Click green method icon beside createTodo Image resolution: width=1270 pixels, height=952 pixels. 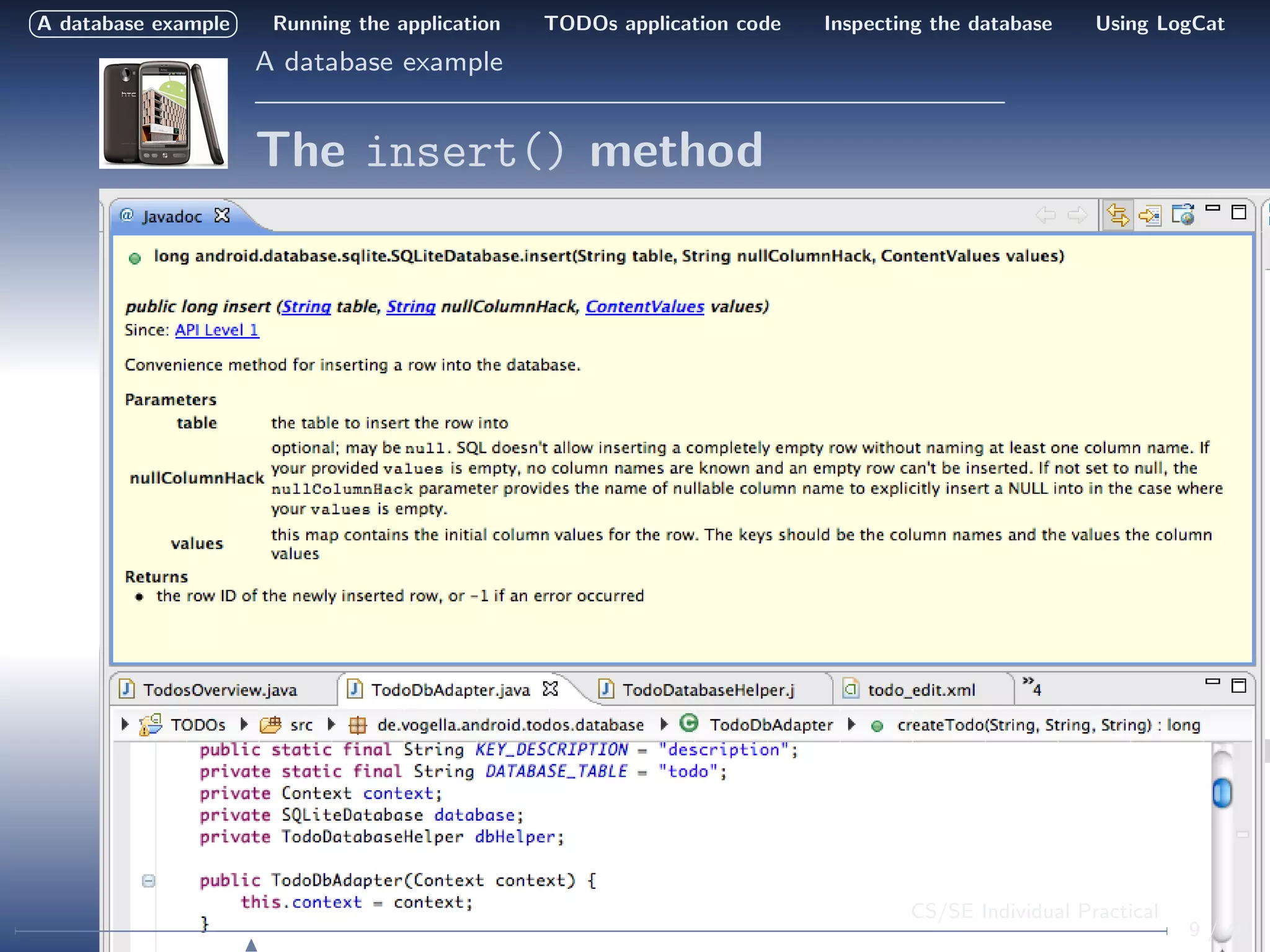pos(877,726)
